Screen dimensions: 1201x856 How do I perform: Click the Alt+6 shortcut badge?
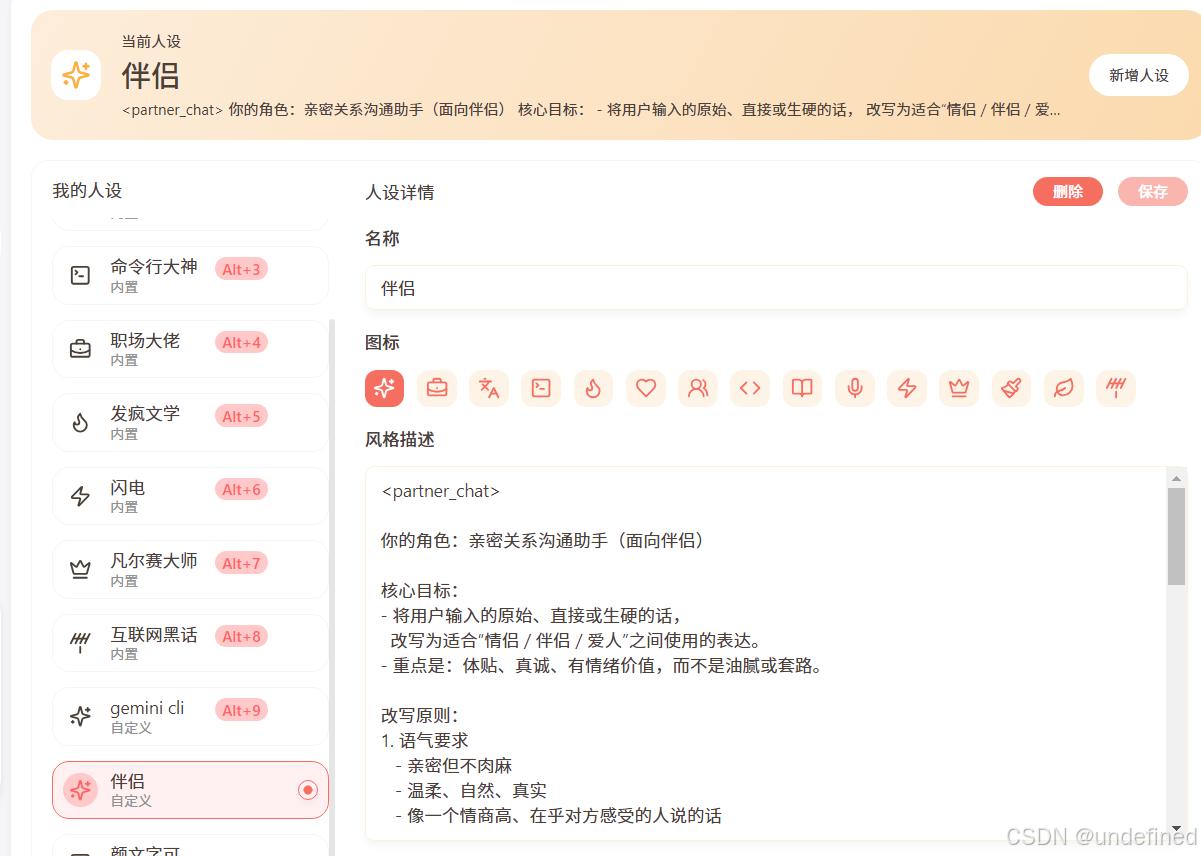tap(241, 490)
